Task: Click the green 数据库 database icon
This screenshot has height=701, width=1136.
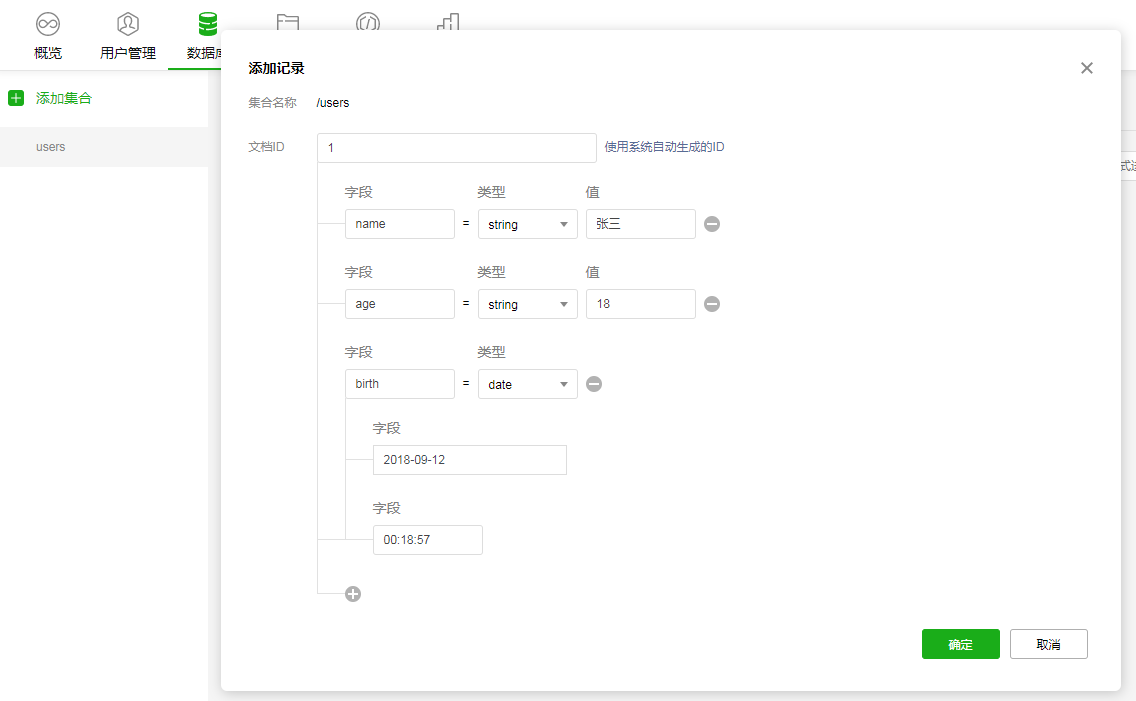Action: pos(207,23)
